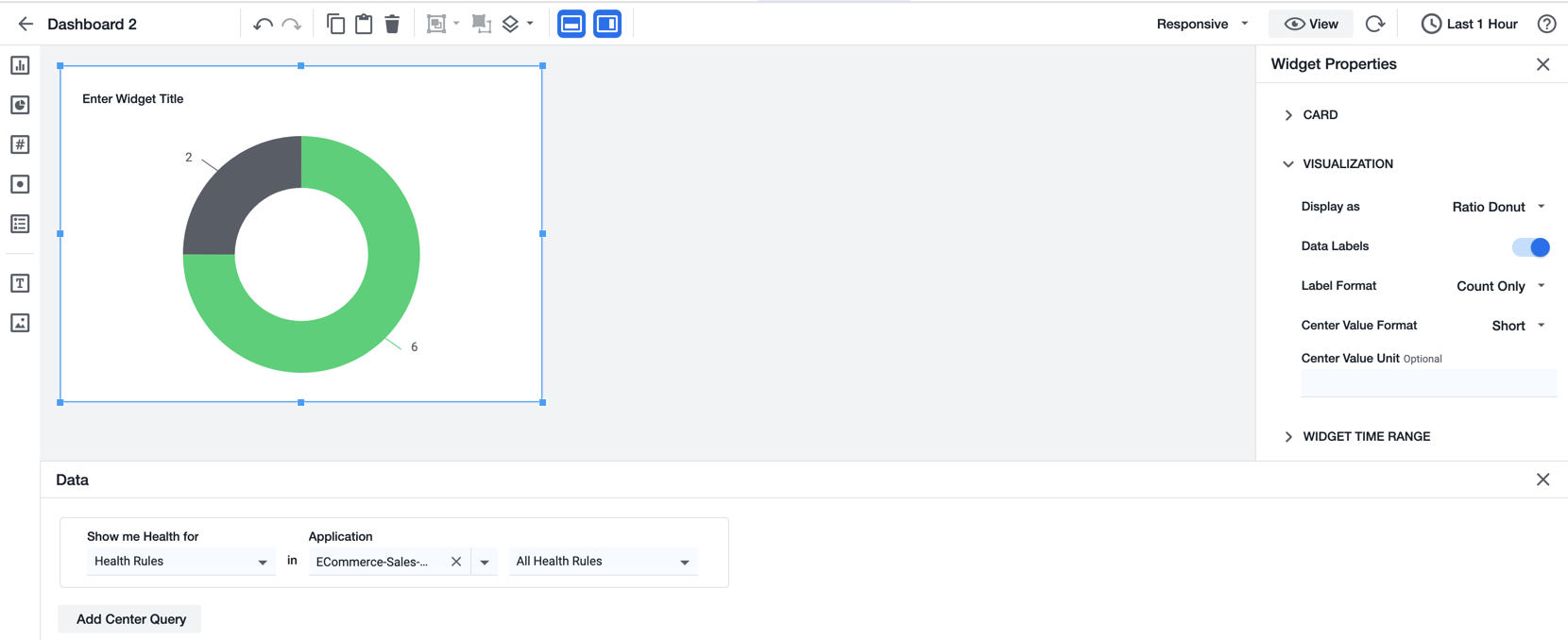Toggle the bottom Data panel

(x=571, y=24)
